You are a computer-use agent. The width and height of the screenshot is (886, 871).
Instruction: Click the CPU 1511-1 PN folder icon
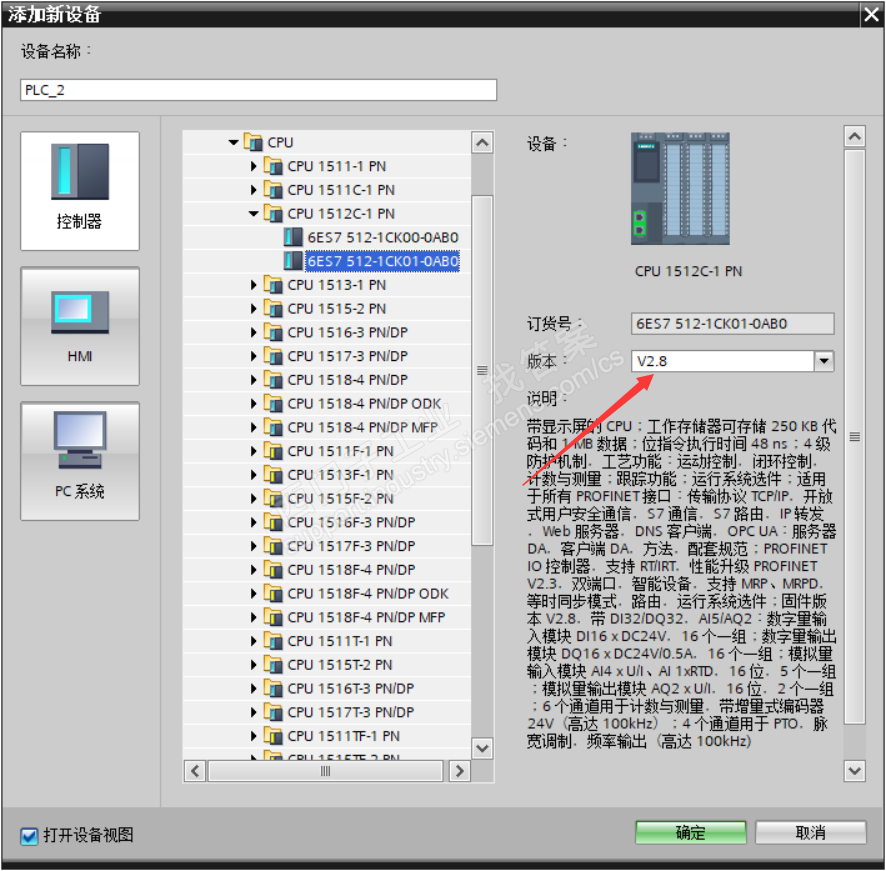[x=273, y=166]
